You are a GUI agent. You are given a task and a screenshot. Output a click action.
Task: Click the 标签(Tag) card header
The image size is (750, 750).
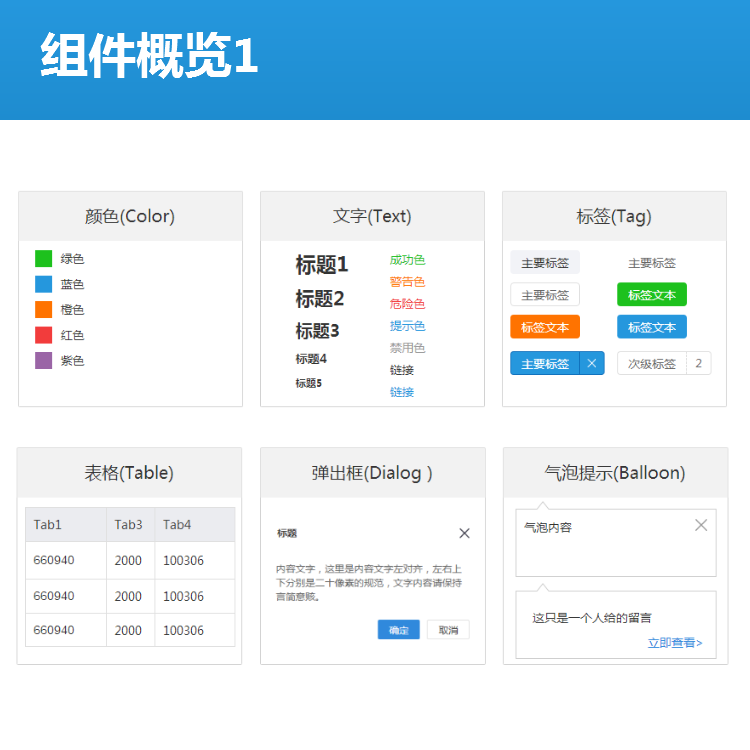pos(614,216)
